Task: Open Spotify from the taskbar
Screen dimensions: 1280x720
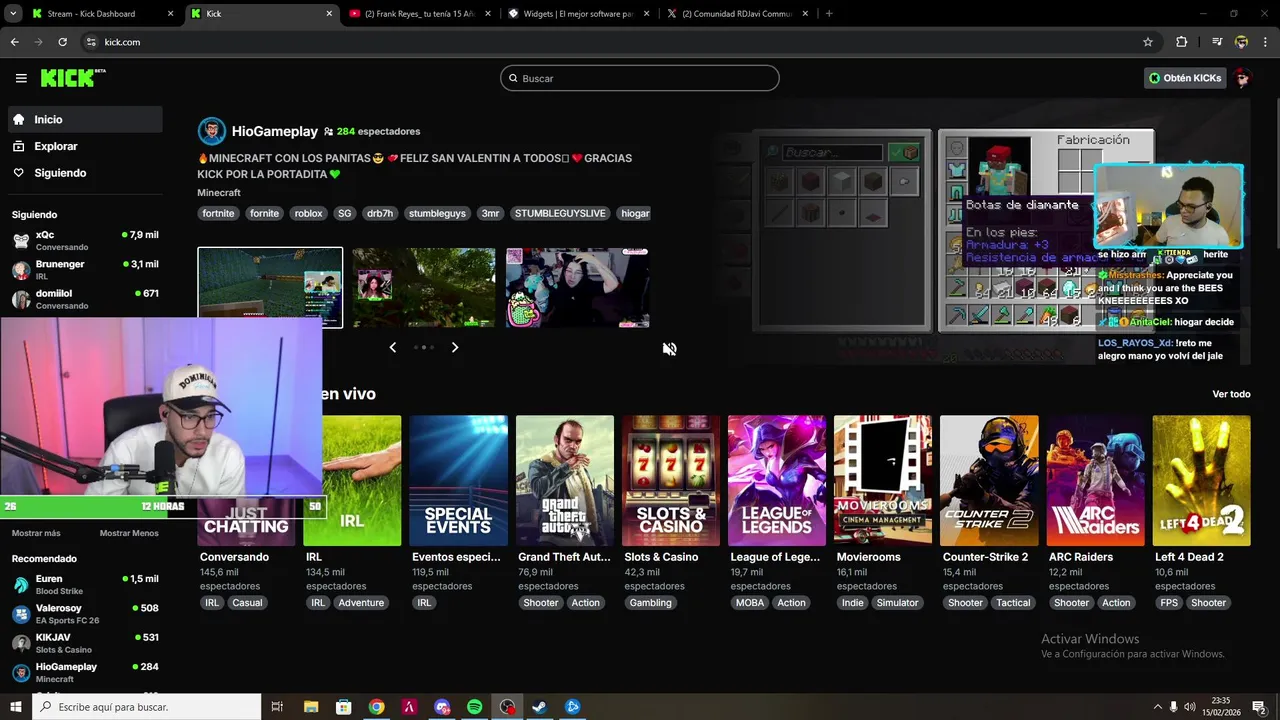Action: tap(474, 707)
